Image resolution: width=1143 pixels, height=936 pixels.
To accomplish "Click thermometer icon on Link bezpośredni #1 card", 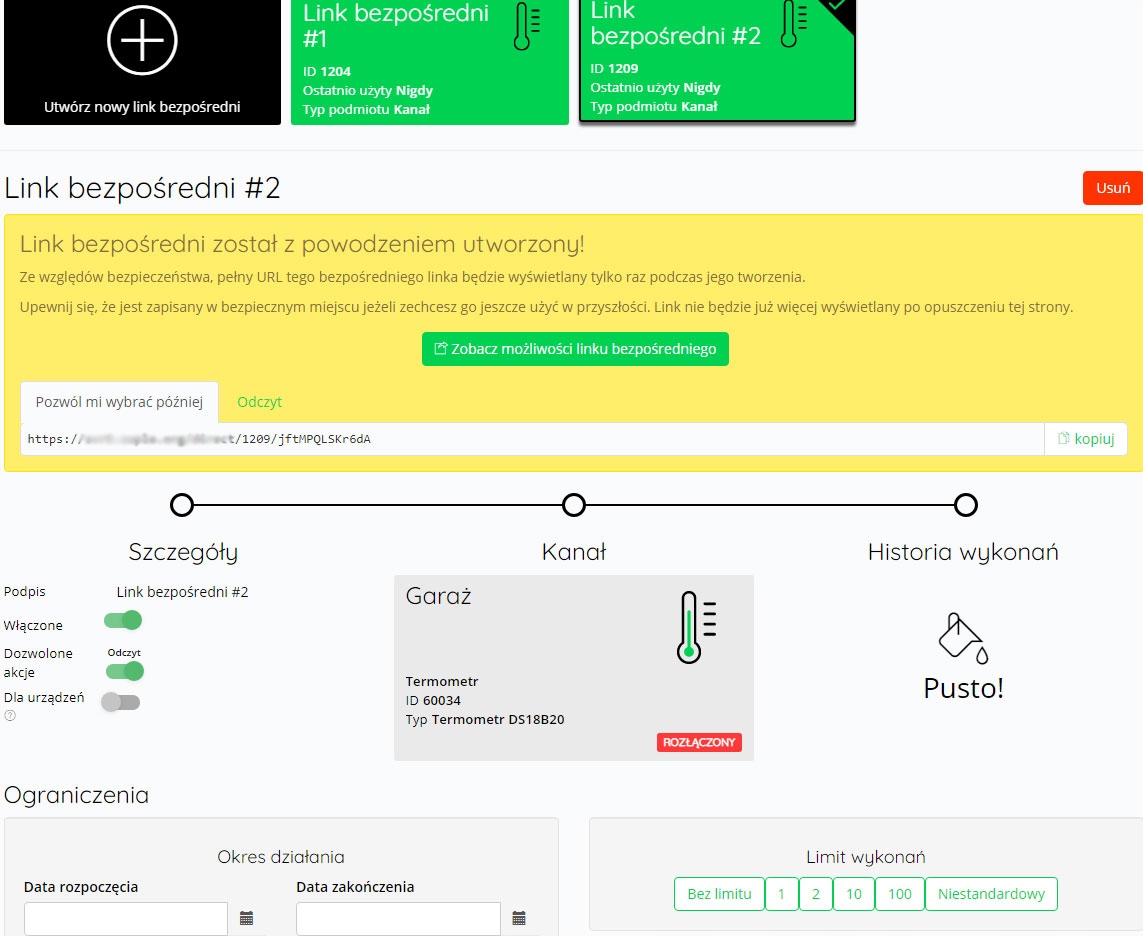I will [x=527, y=26].
